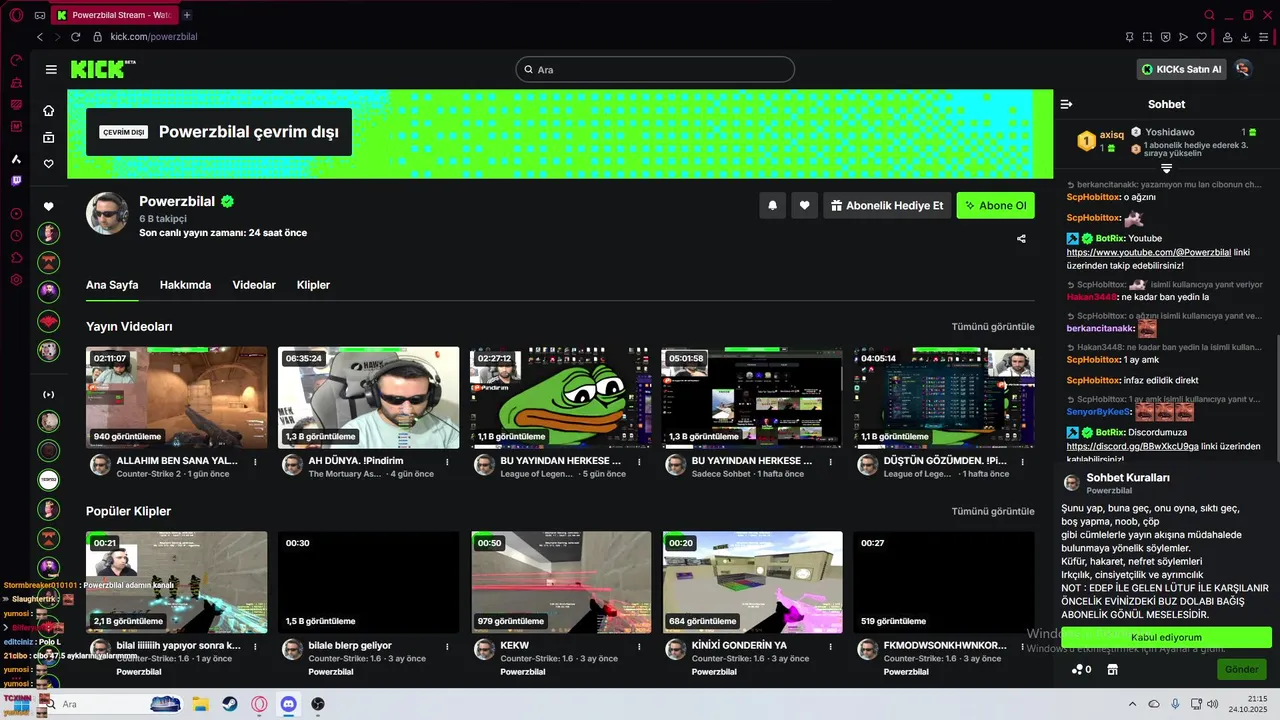View all Popüler Klipler via Tümünü görüntüle

993,511
